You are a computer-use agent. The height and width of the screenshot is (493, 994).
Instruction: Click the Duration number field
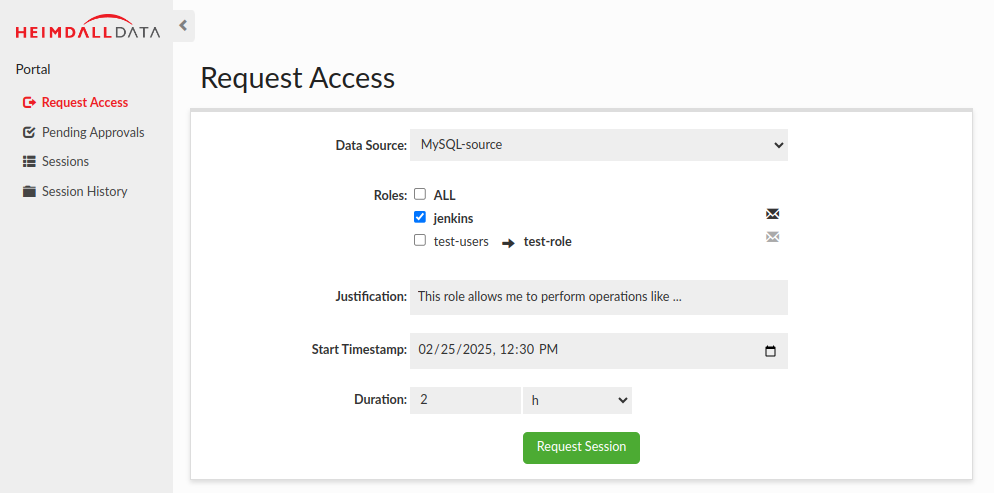(465, 400)
